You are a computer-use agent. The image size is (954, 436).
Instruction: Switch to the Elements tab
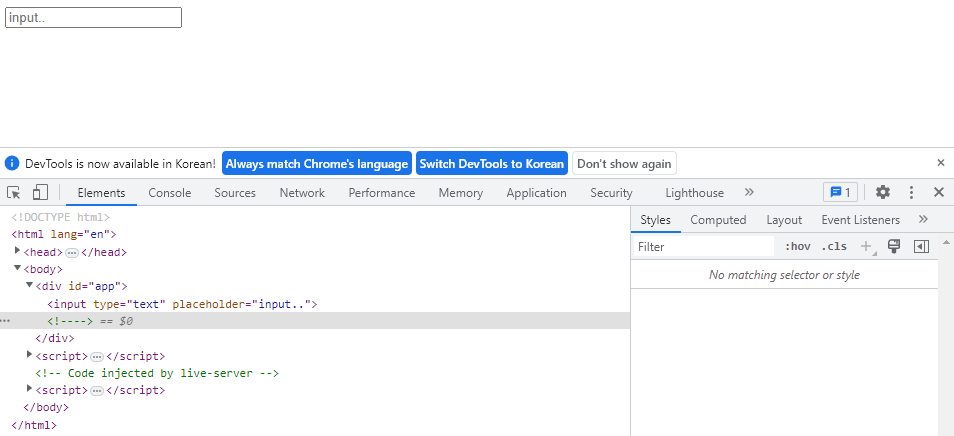pyautogui.click(x=101, y=193)
